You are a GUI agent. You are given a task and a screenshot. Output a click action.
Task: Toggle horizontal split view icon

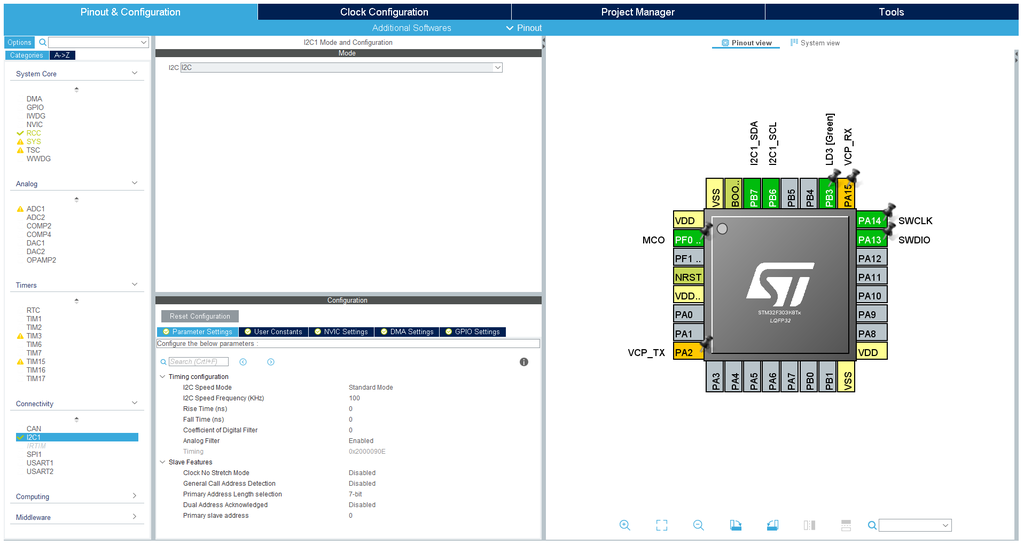pos(846,525)
